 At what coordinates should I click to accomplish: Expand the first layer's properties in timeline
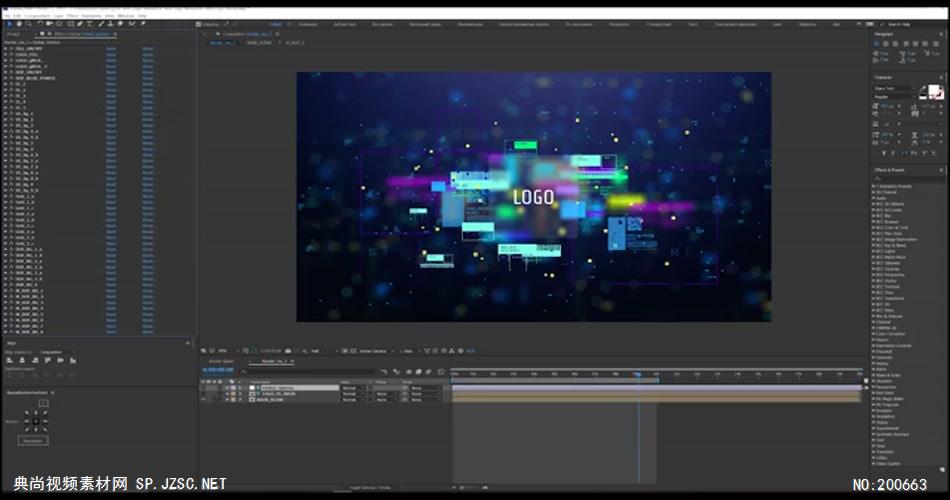227,388
